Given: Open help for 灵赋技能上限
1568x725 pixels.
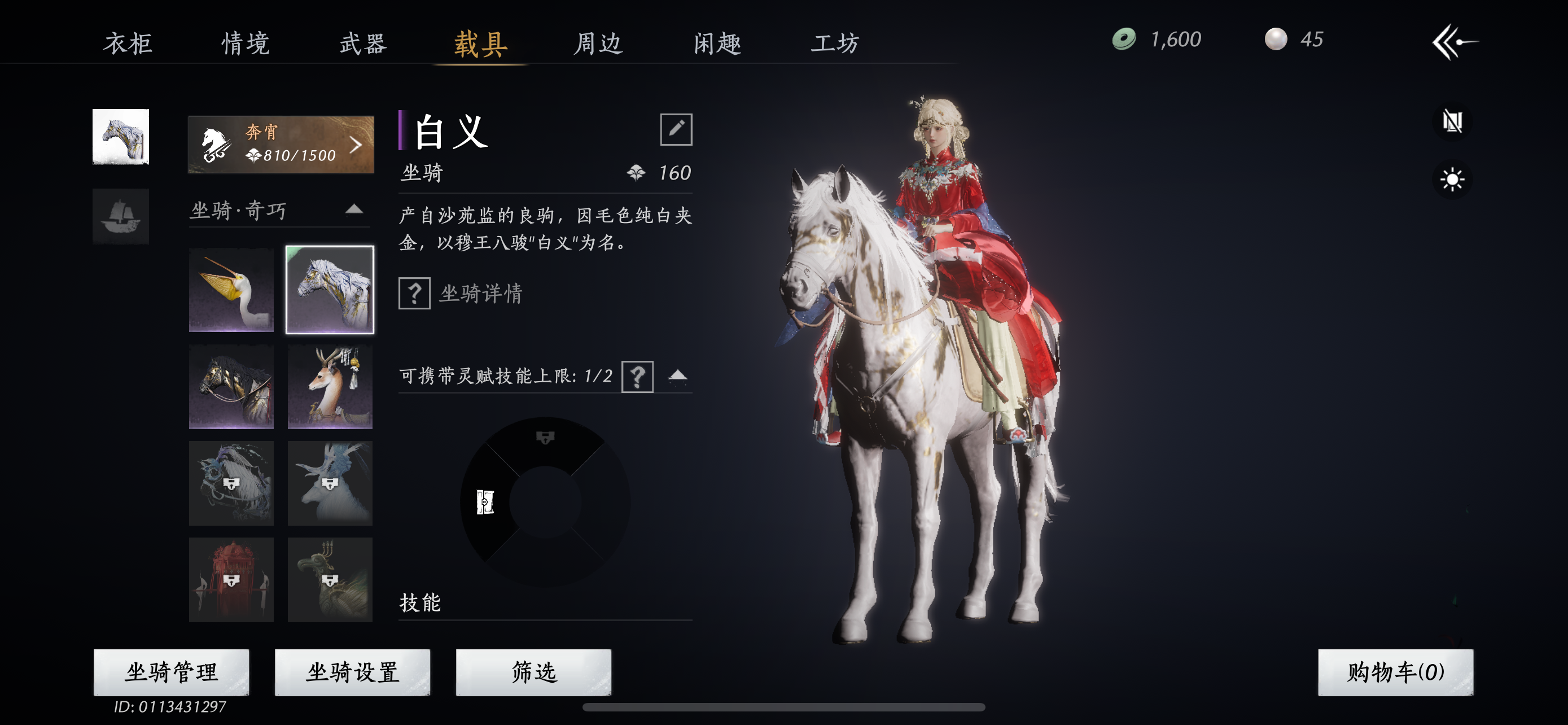Looking at the screenshot, I should pos(637,377).
